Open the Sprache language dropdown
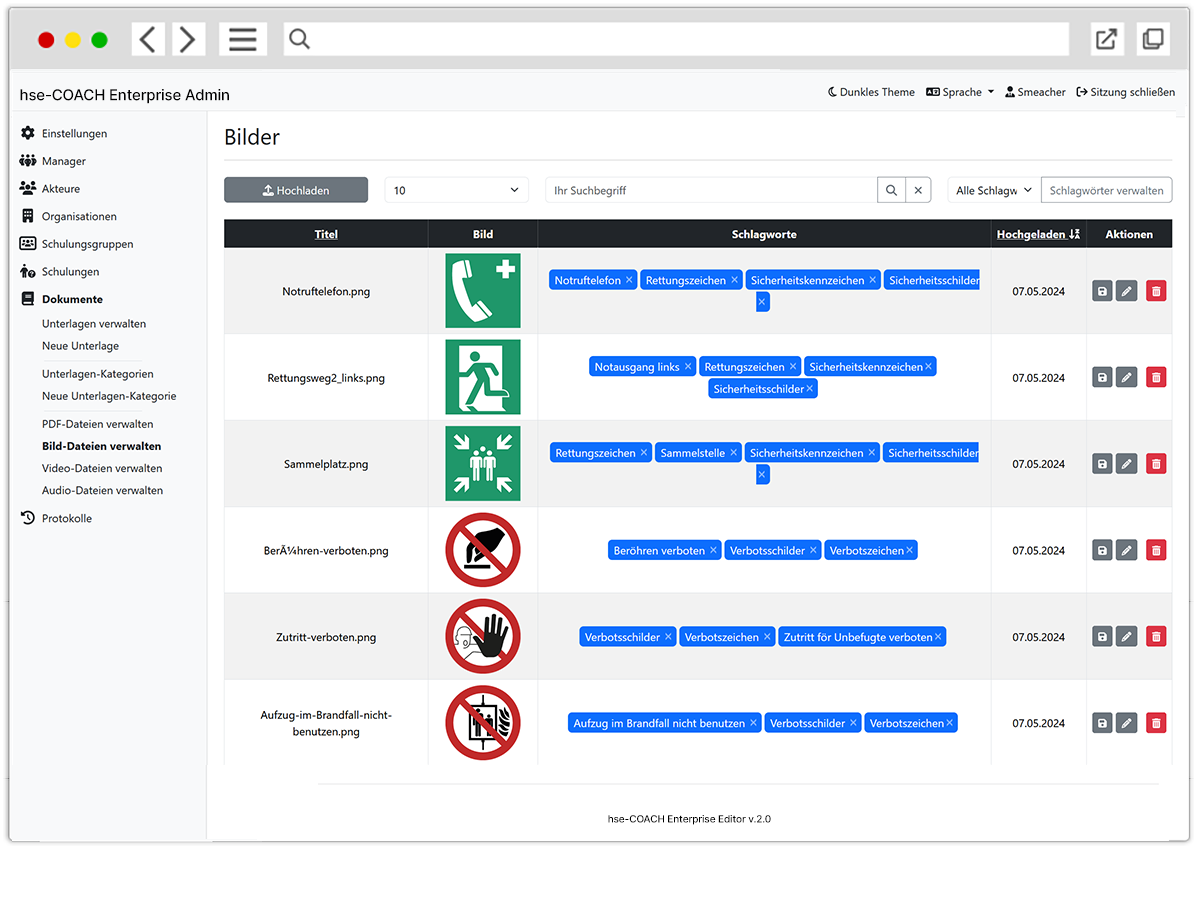This screenshot has height=900, width=1200. click(960, 92)
